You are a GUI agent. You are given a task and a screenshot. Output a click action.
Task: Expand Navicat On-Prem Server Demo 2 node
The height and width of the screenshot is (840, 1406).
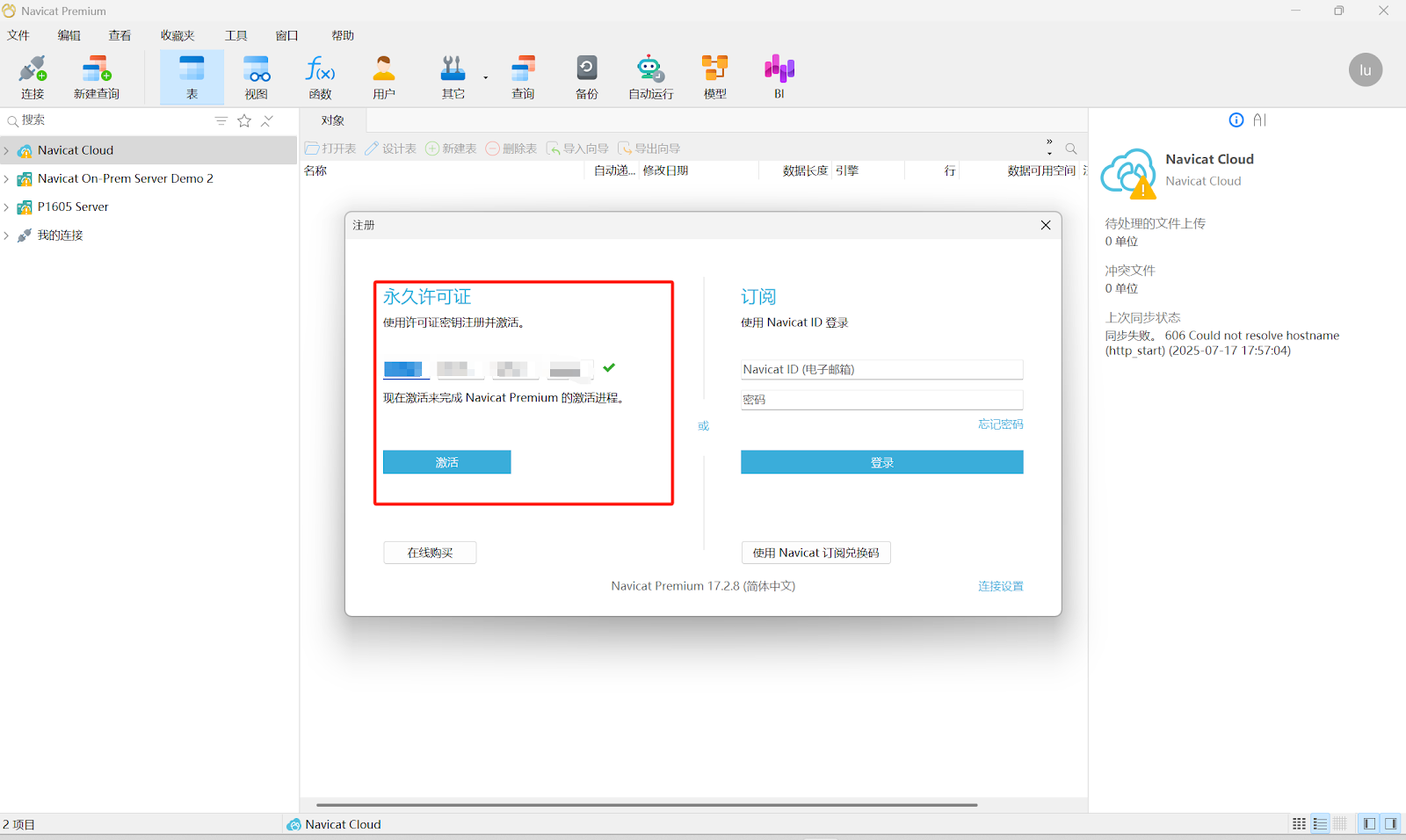[6, 179]
